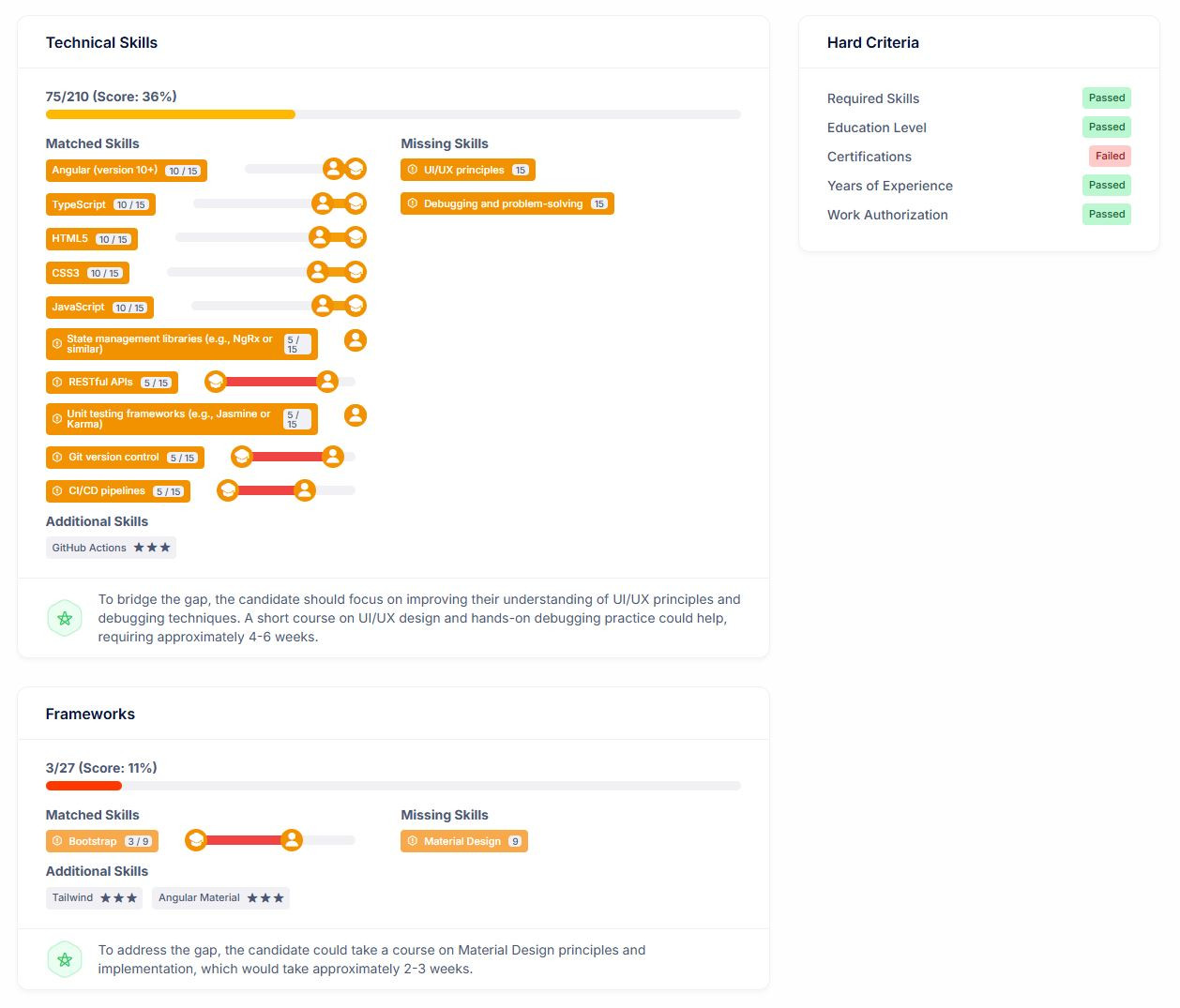Click the Technical Skills 36% score progress bar
The image size is (1180, 1008).
pos(393,114)
